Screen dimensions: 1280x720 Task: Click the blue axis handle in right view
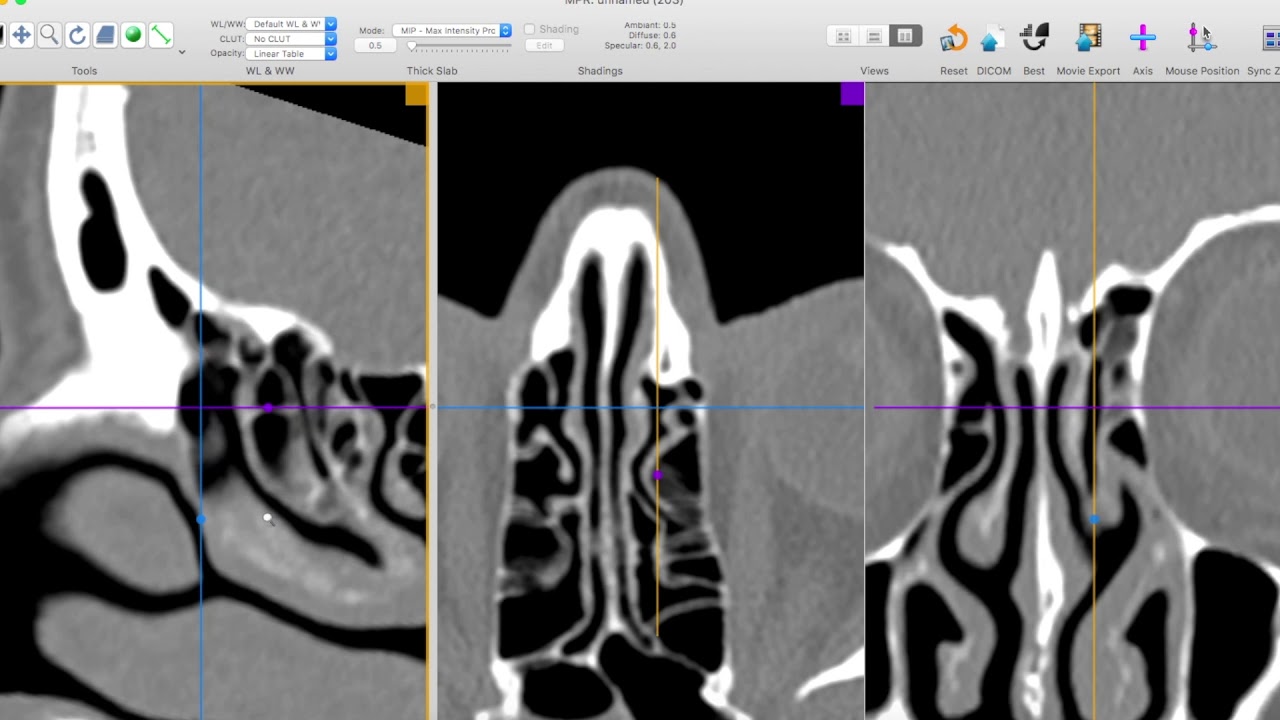click(1094, 519)
